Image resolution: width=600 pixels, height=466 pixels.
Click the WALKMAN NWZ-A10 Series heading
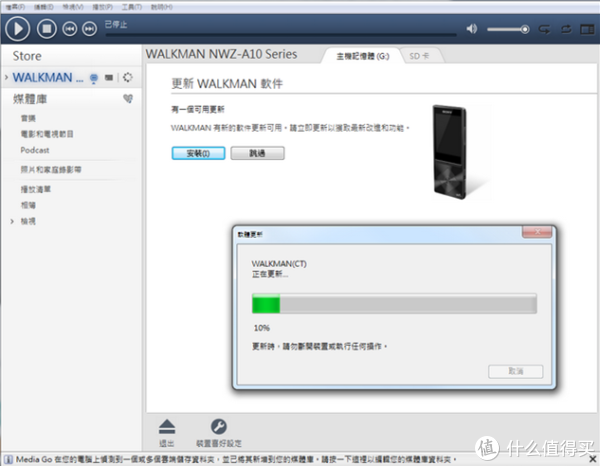tap(222, 54)
